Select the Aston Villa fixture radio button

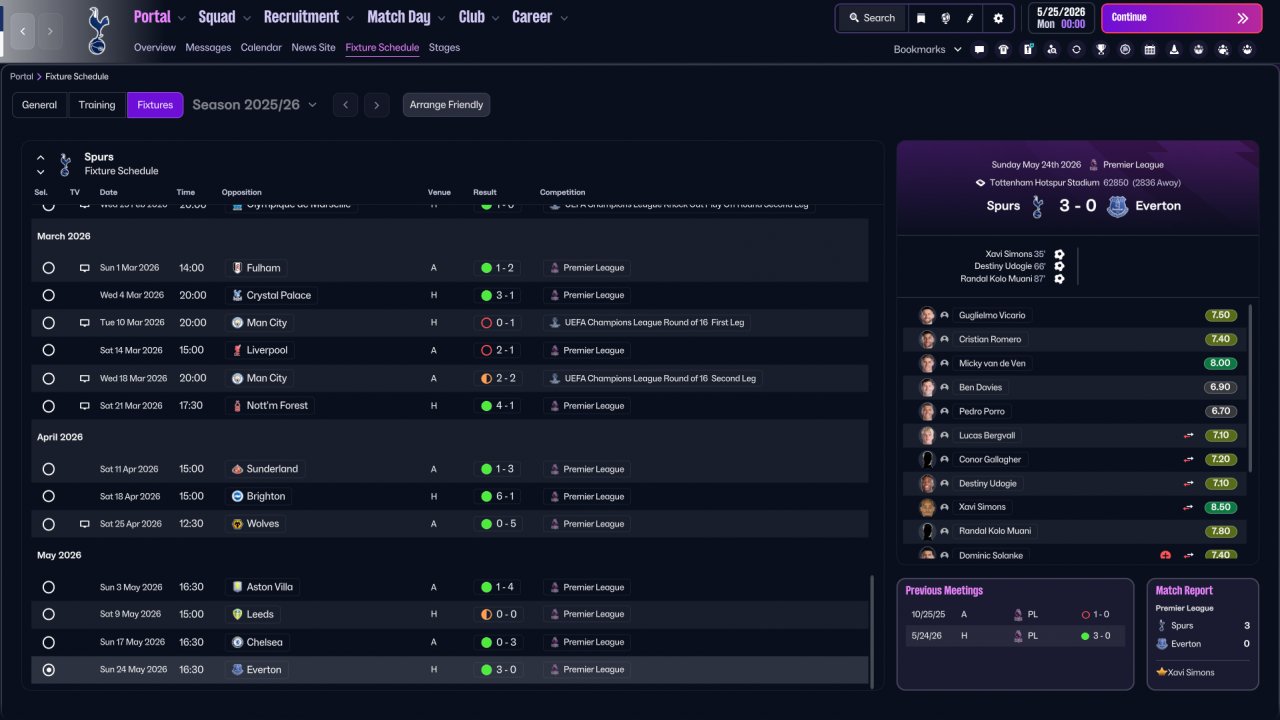[48, 588]
